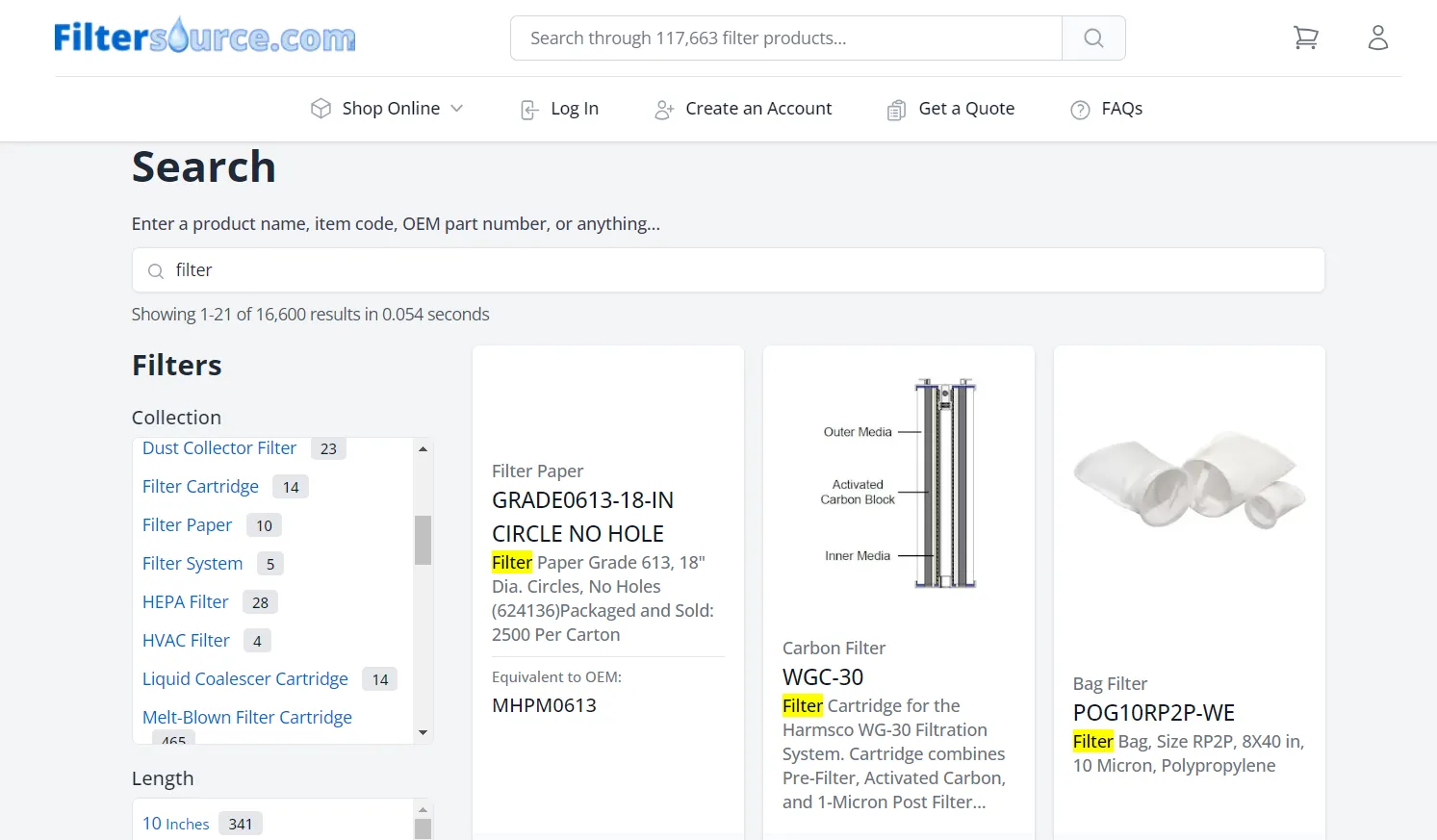Open the Dust Collector Filter collection
This screenshot has width=1437, height=840.
[218, 447]
